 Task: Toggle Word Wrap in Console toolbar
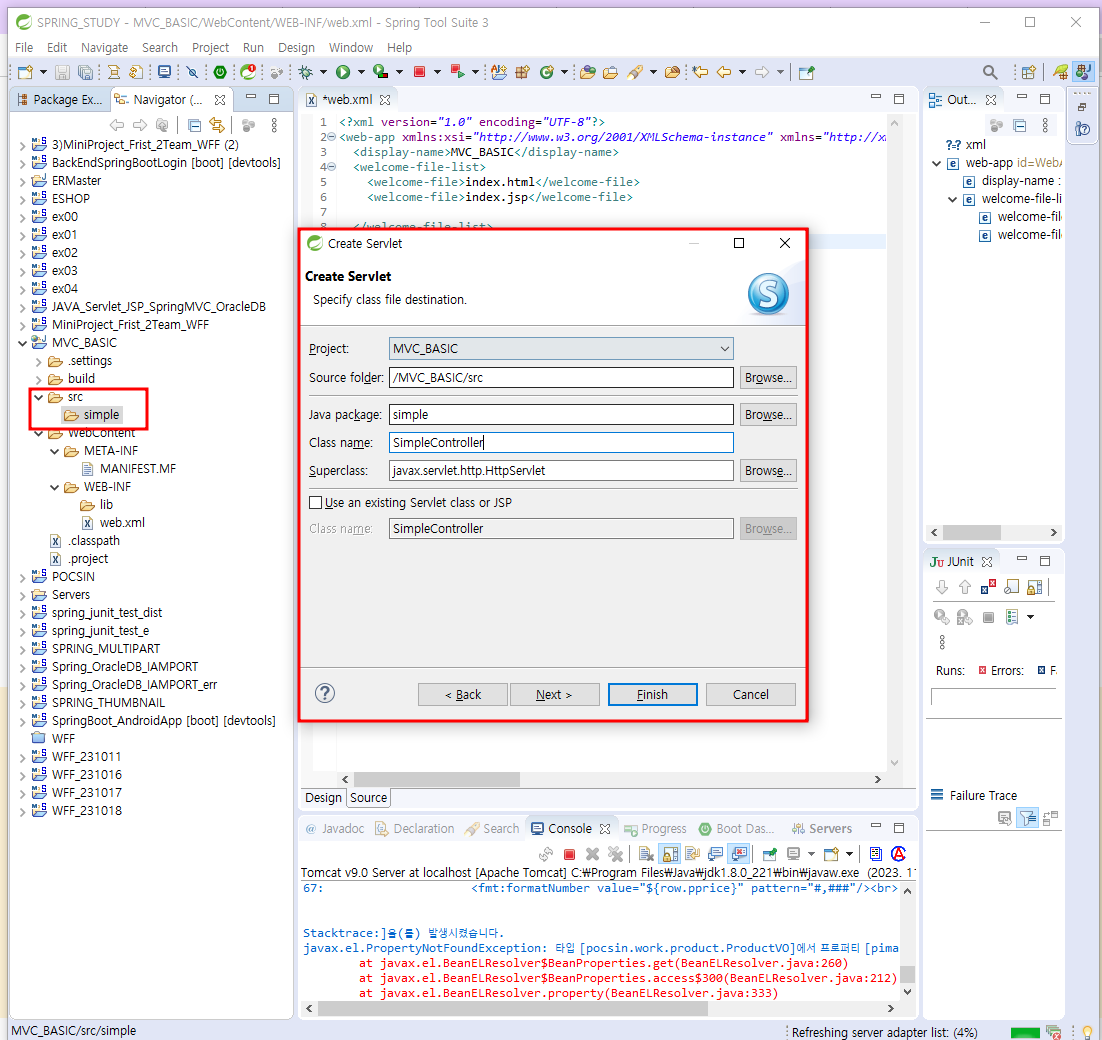[693, 854]
